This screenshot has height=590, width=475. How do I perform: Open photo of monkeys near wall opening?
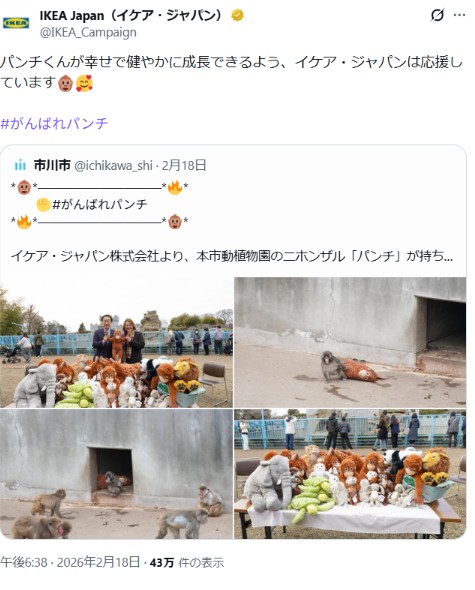116,474
